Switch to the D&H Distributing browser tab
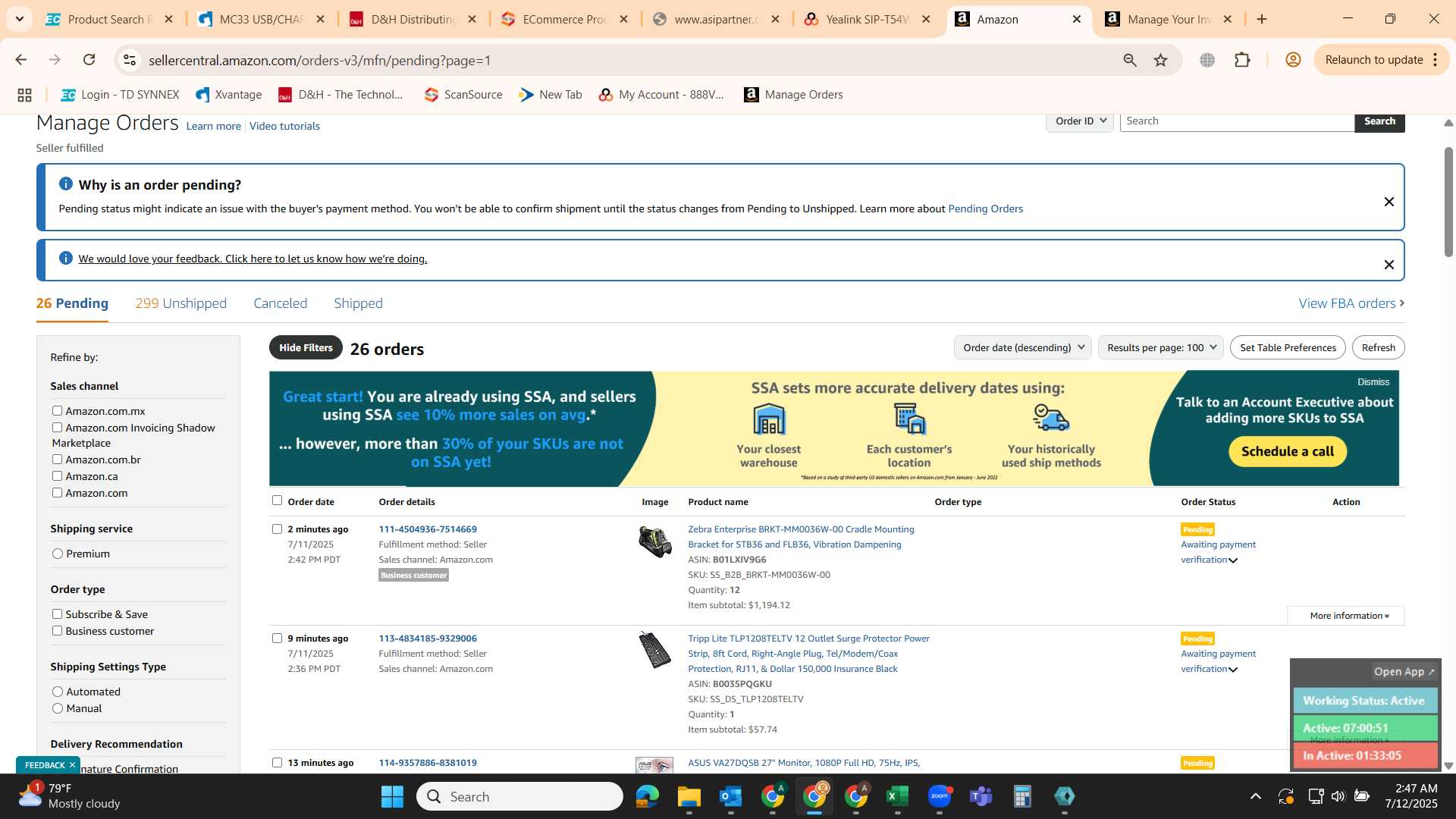Viewport: 1456px width, 819px height. click(413, 19)
